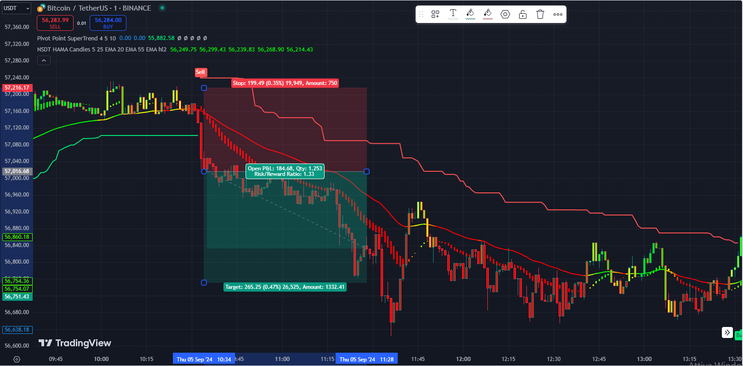The height and width of the screenshot is (366, 743).
Task: Click the 09:45 time axis label
Action: (56, 359)
